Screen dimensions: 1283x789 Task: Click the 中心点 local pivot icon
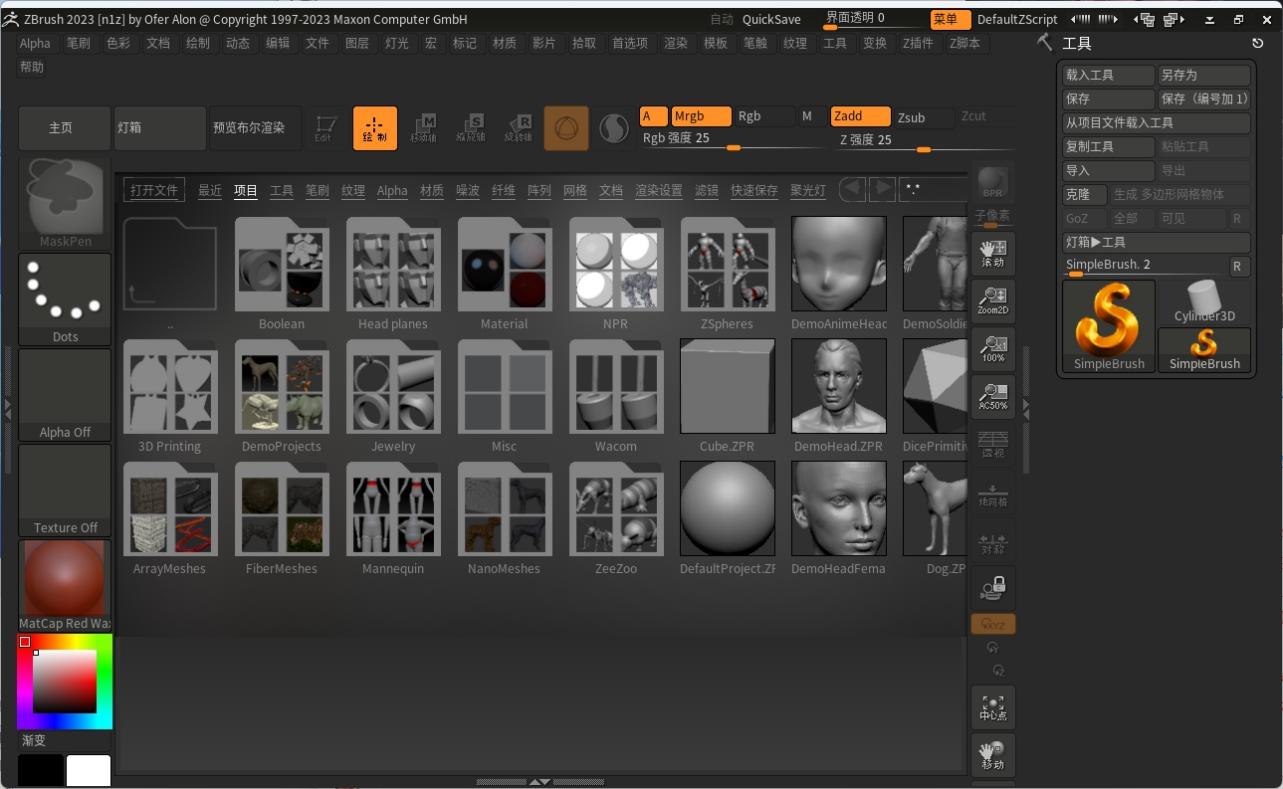tap(991, 707)
